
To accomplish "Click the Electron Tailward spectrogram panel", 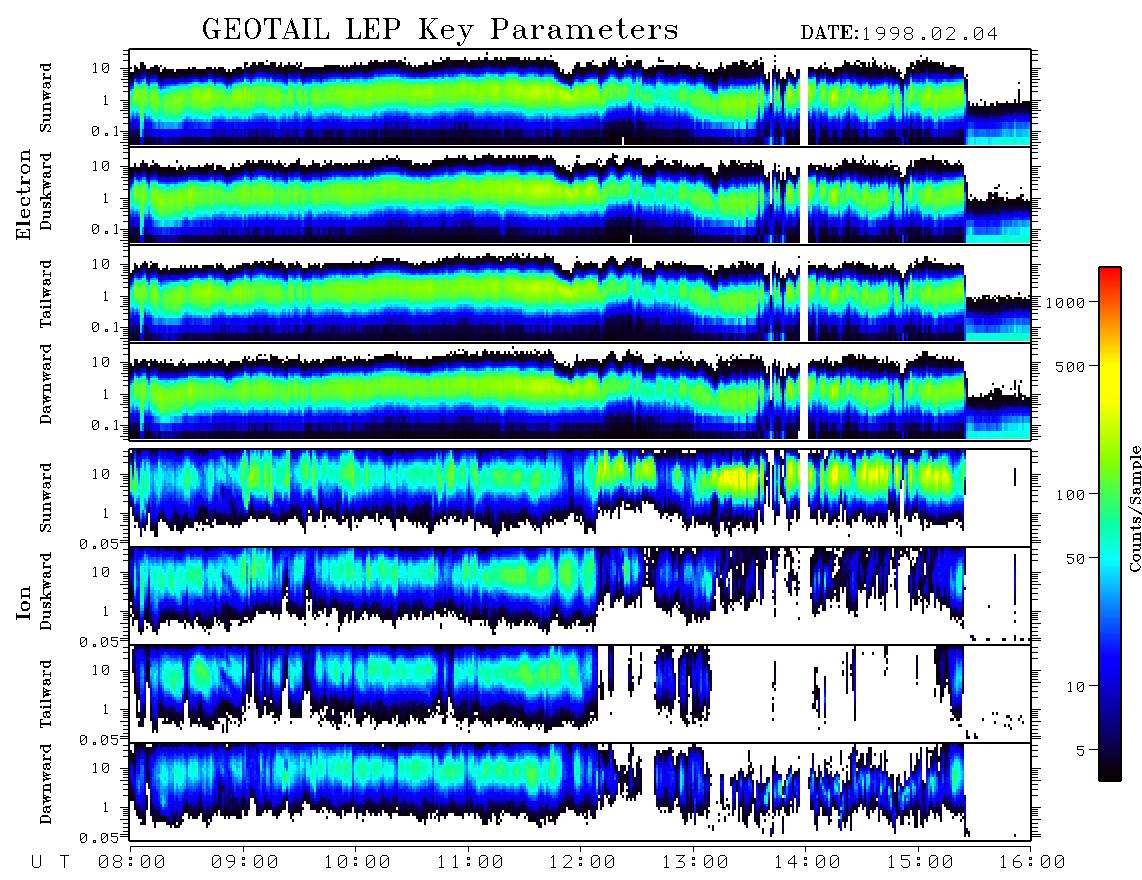I will (580, 294).
